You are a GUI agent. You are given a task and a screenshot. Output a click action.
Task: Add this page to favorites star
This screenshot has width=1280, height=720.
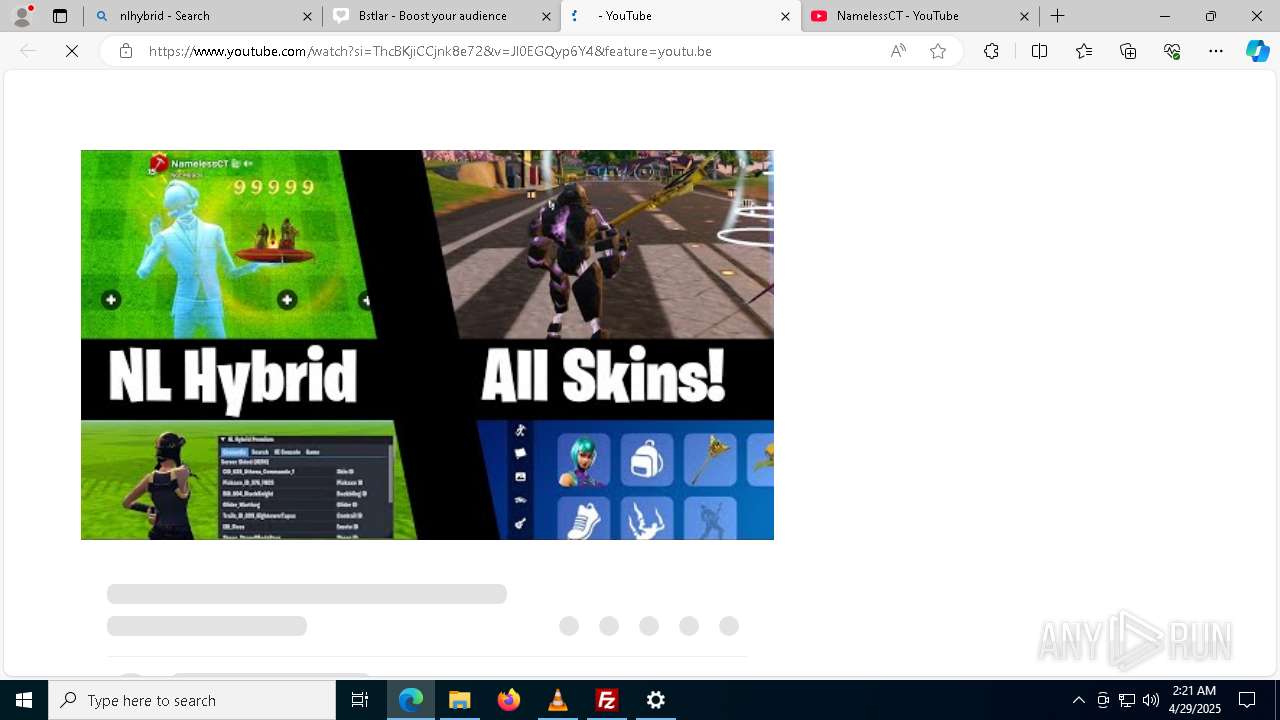point(938,51)
